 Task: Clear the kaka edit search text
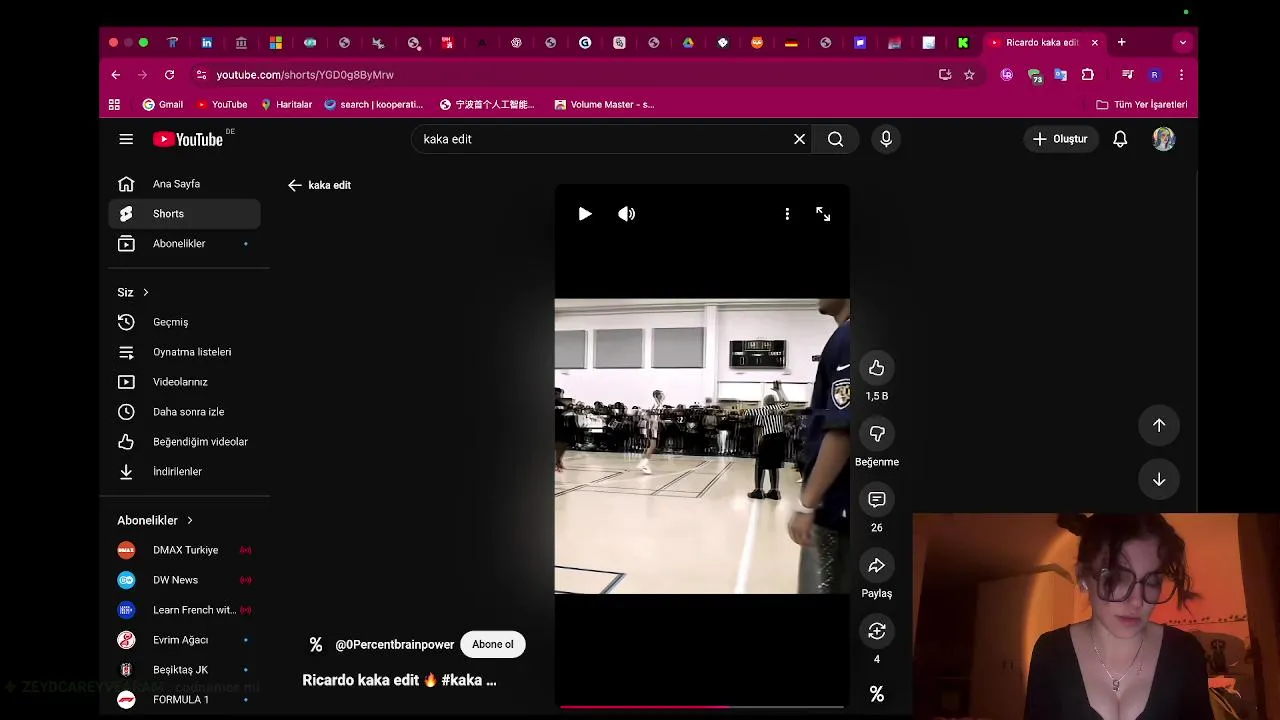pos(800,139)
